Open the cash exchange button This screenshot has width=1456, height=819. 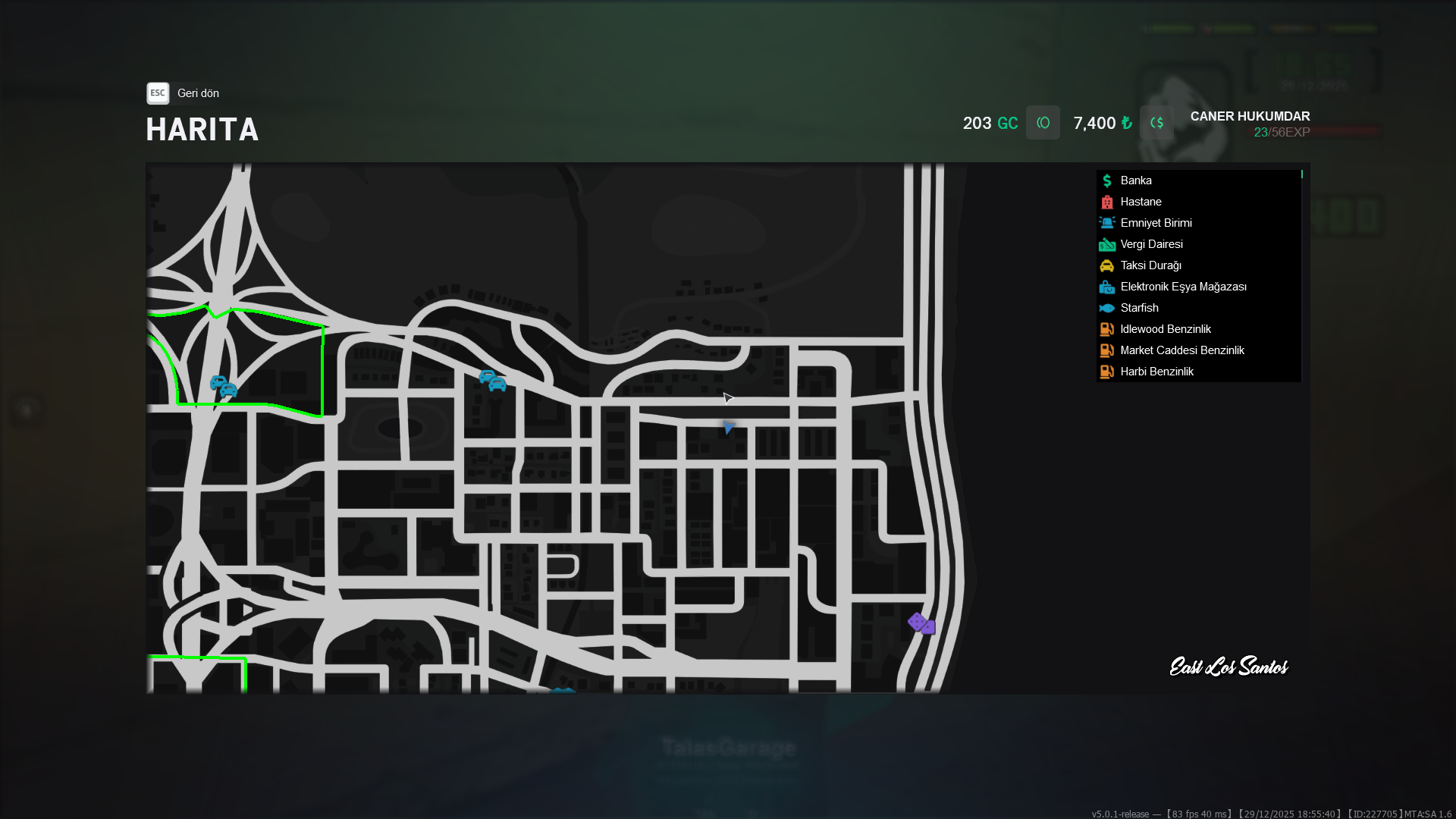point(1156,123)
